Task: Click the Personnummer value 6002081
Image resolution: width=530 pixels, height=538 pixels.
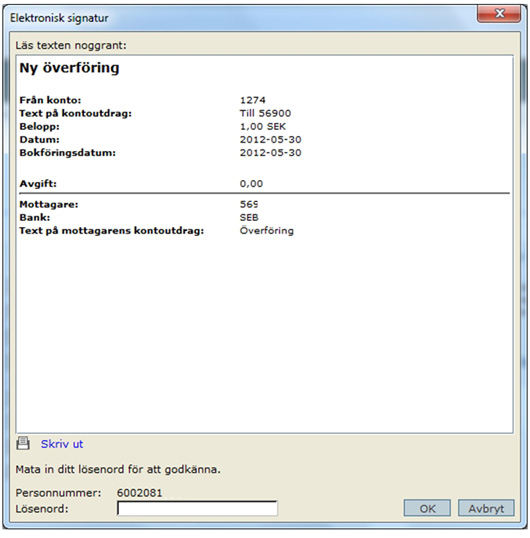Action: pos(139,493)
